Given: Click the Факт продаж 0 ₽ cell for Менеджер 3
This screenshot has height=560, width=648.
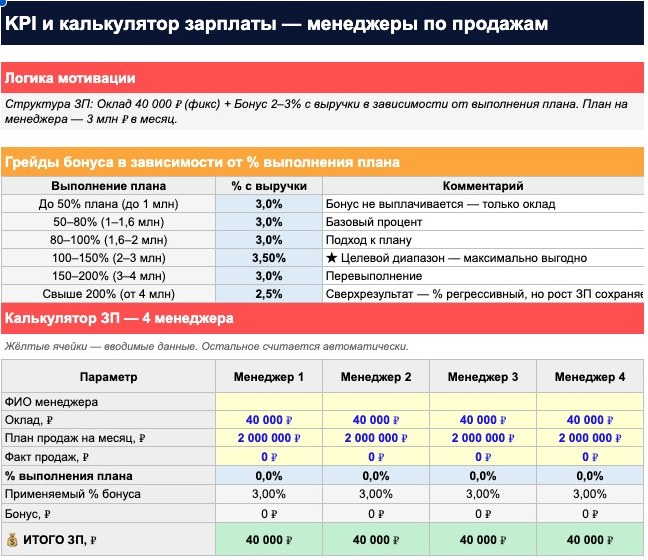Looking at the screenshot, I should tap(483, 457).
